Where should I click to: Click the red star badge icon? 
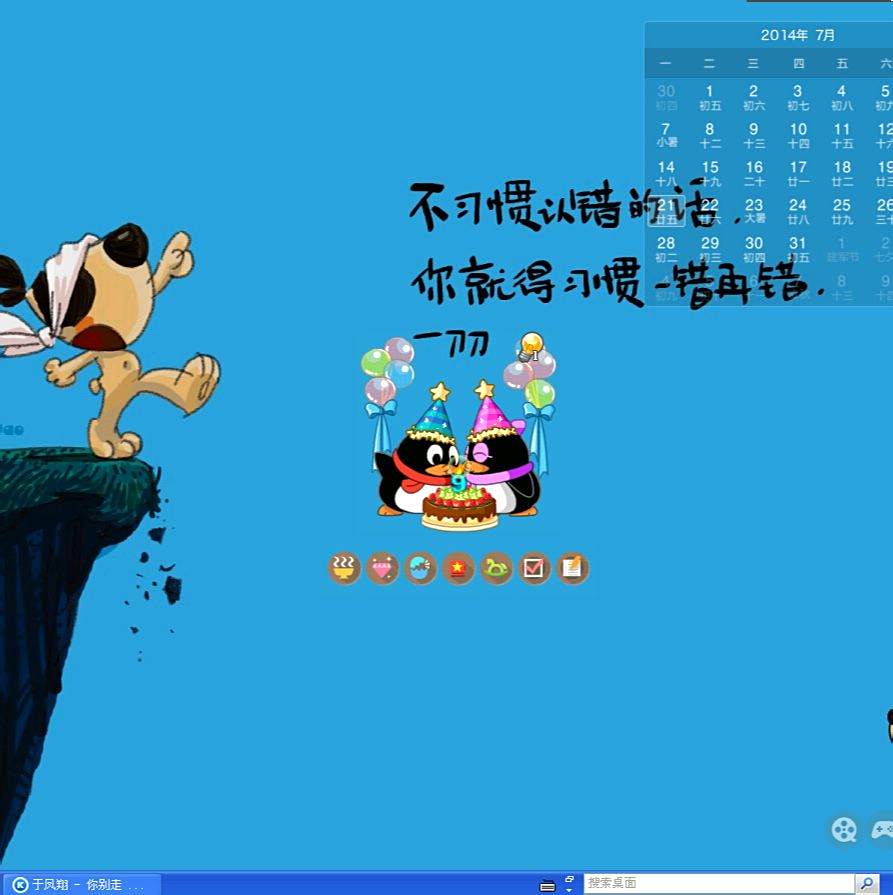coord(458,569)
